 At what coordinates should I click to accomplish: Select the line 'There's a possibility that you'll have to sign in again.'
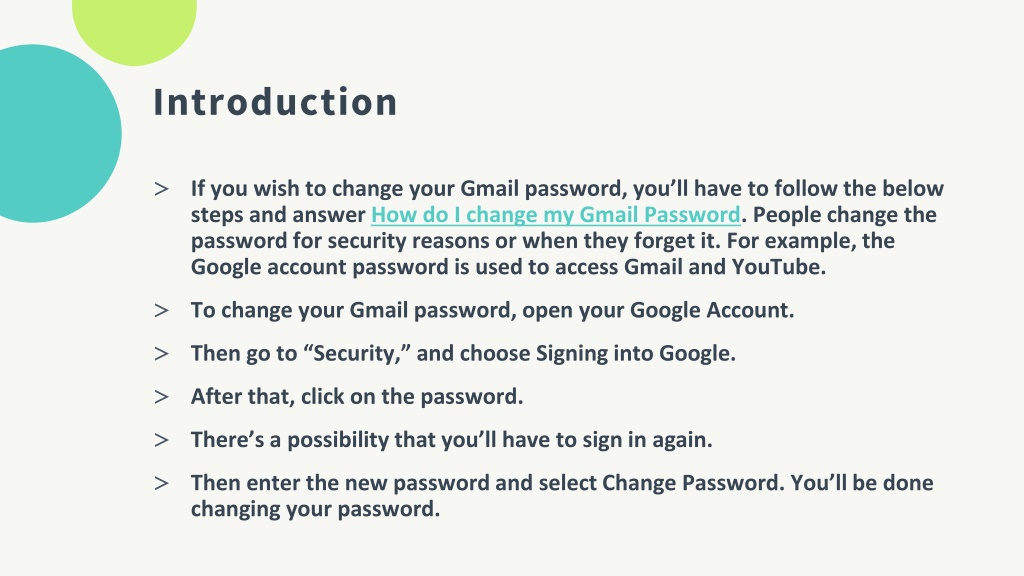[x=451, y=440]
